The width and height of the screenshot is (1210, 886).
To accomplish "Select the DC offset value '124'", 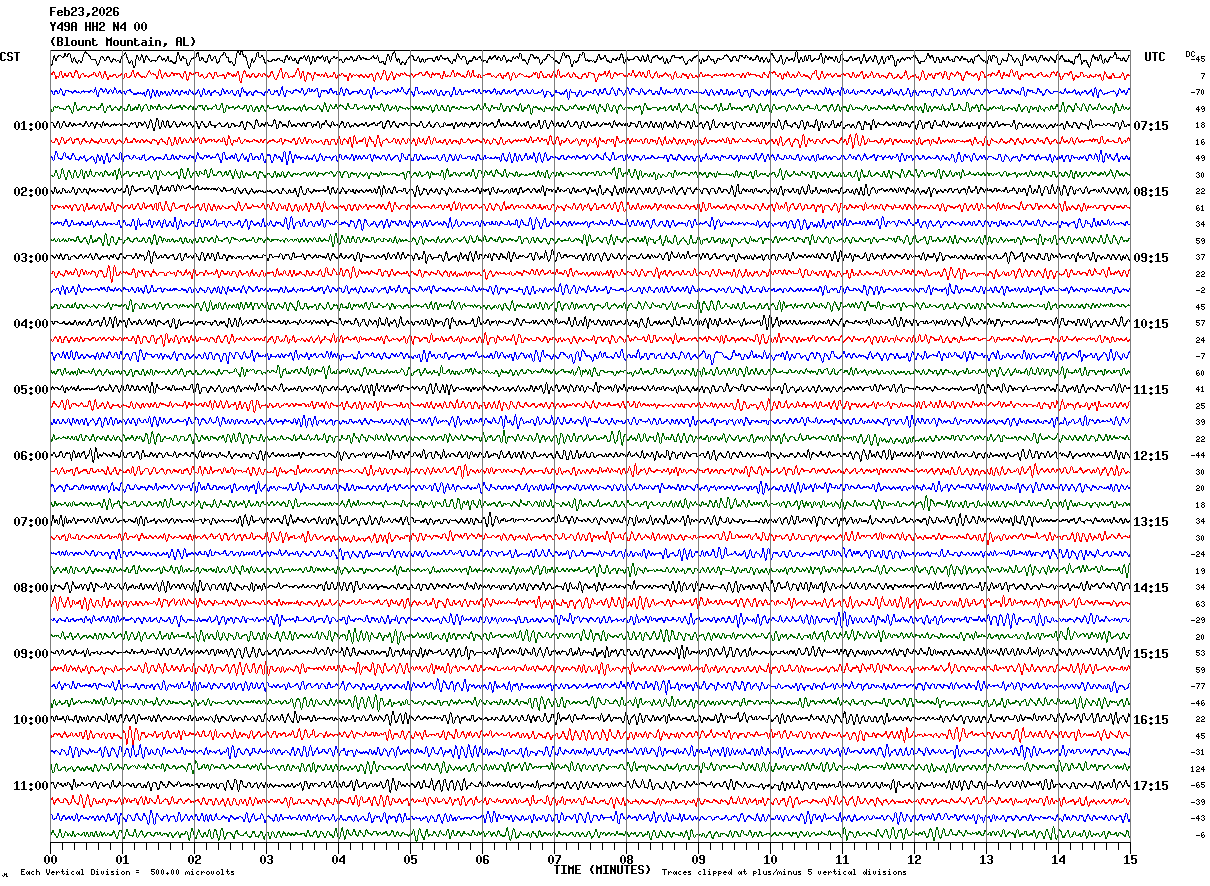I will point(1197,769).
